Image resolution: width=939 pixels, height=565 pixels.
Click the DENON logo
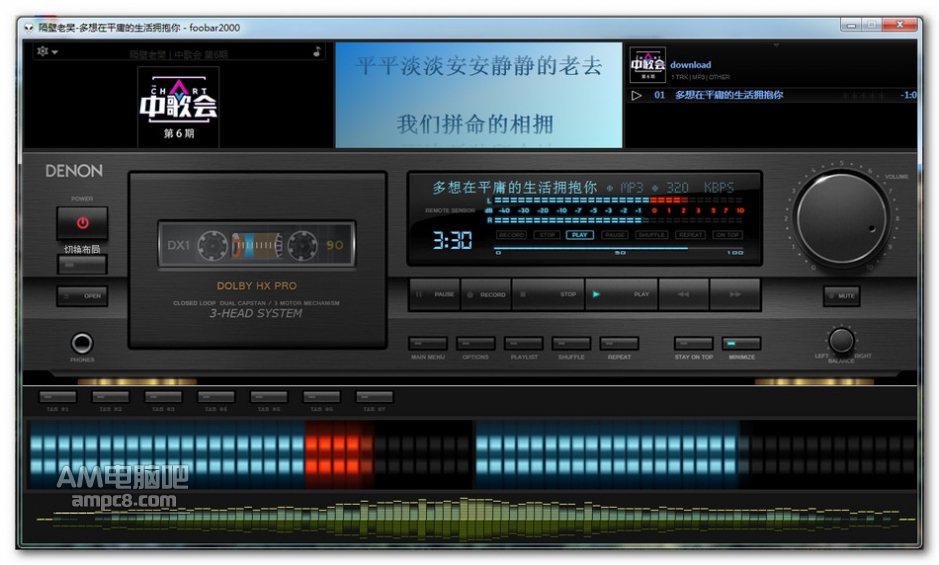(74, 171)
